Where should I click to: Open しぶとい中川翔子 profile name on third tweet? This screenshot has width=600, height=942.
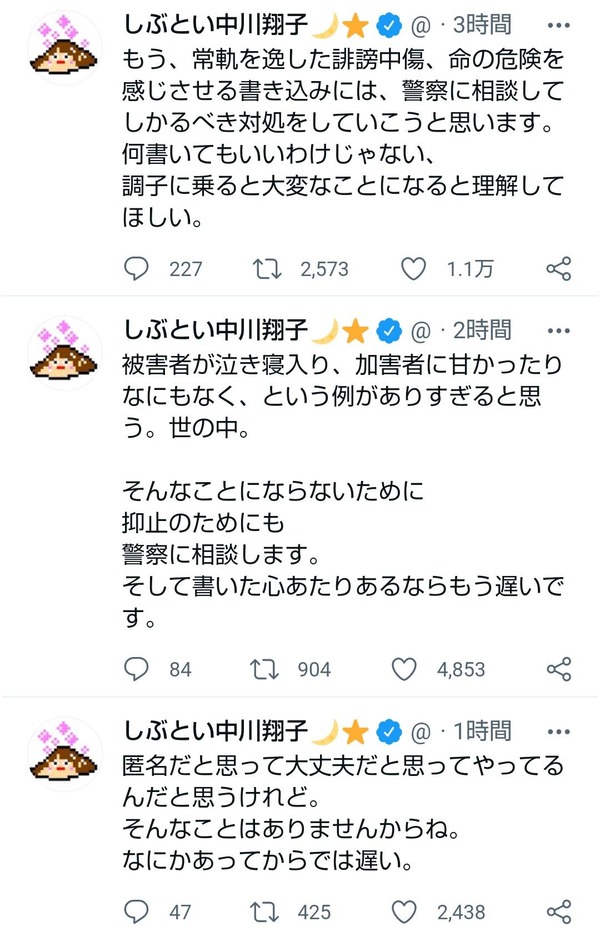coord(217,729)
